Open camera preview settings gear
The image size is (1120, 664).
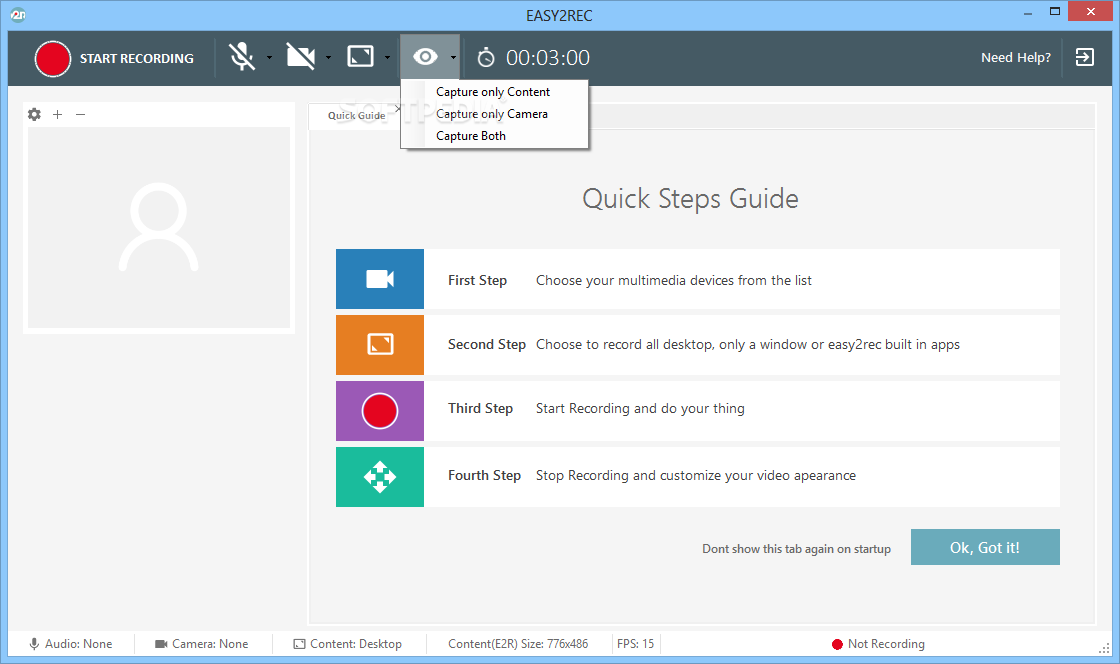(x=34, y=114)
